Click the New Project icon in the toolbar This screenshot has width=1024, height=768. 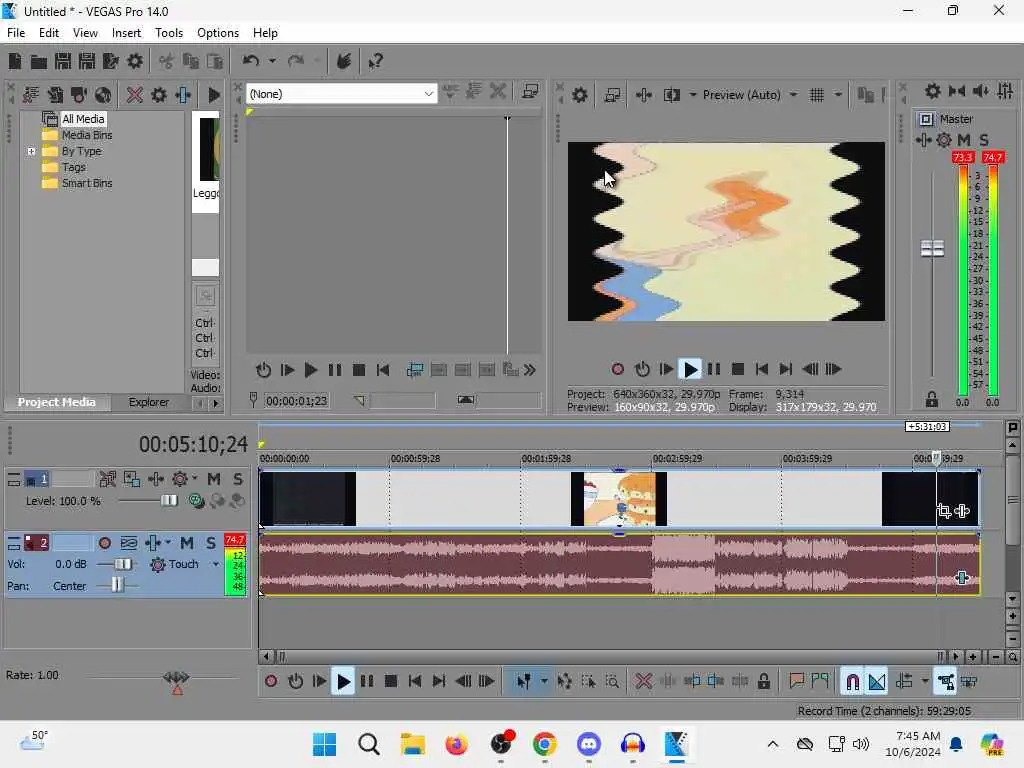click(14, 61)
